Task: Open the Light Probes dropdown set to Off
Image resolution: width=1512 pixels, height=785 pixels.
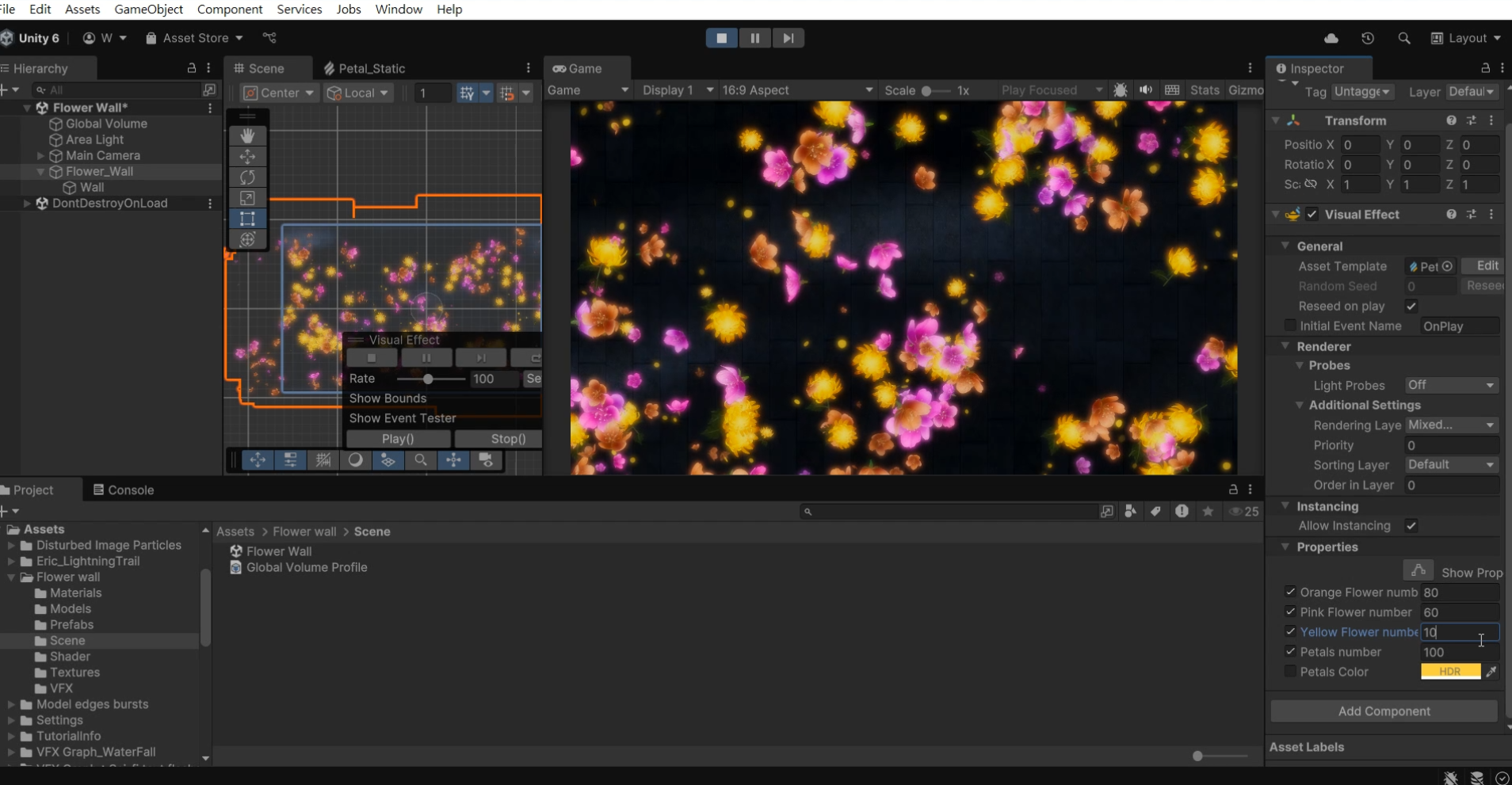Action: point(1452,385)
